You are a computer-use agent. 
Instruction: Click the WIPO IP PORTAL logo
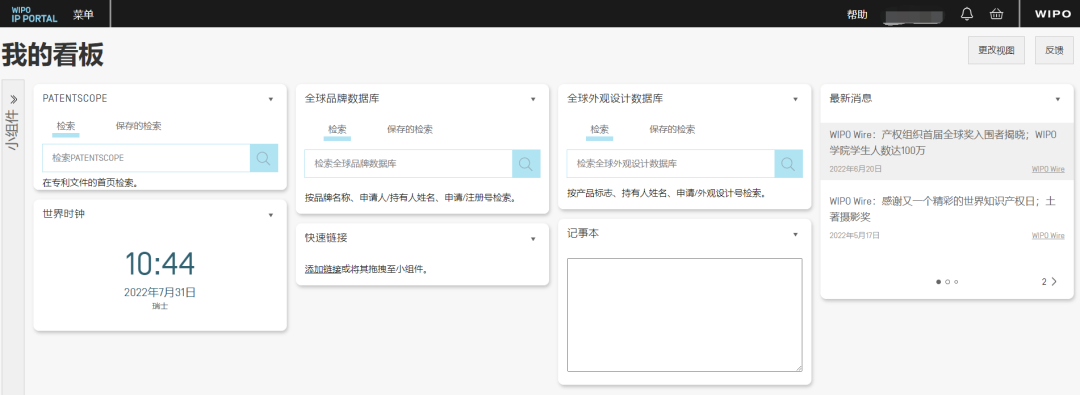[34, 14]
